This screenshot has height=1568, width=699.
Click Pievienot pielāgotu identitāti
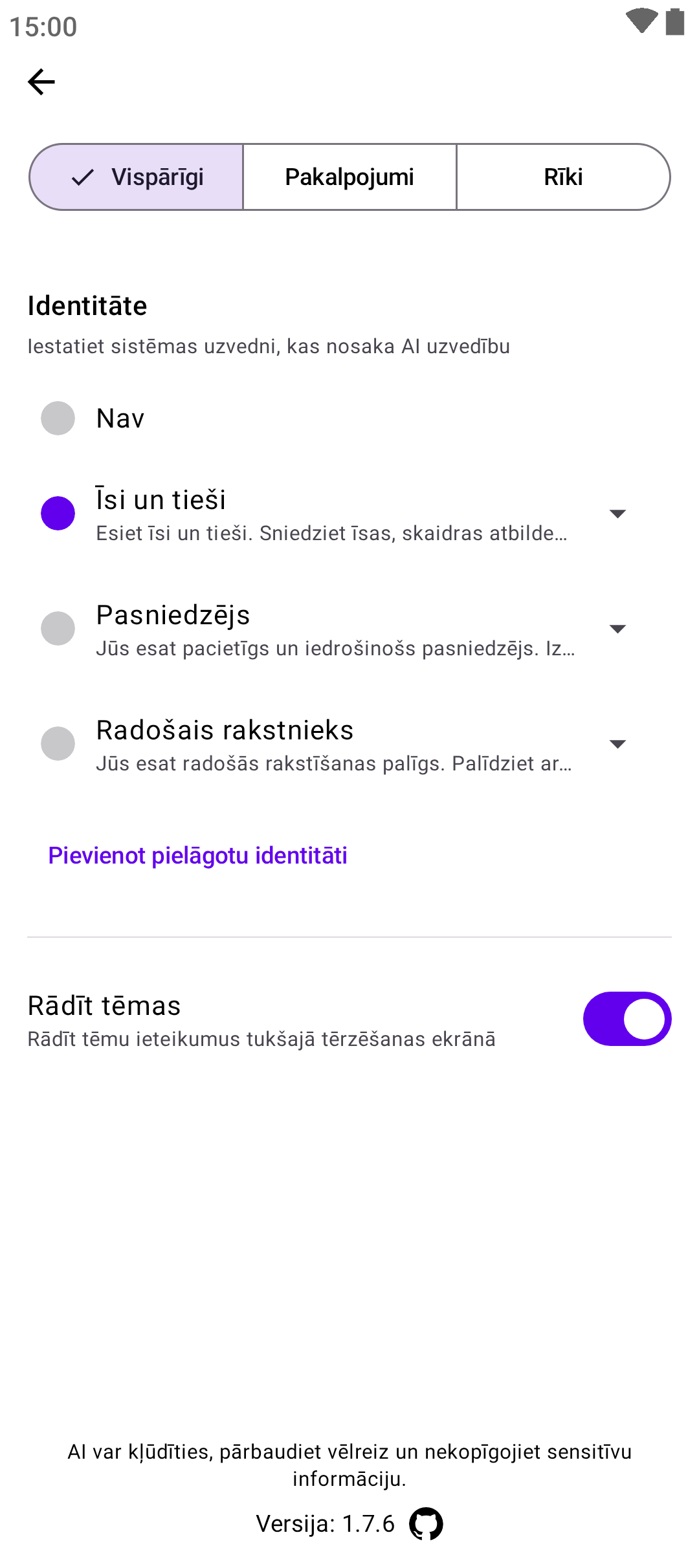(197, 855)
